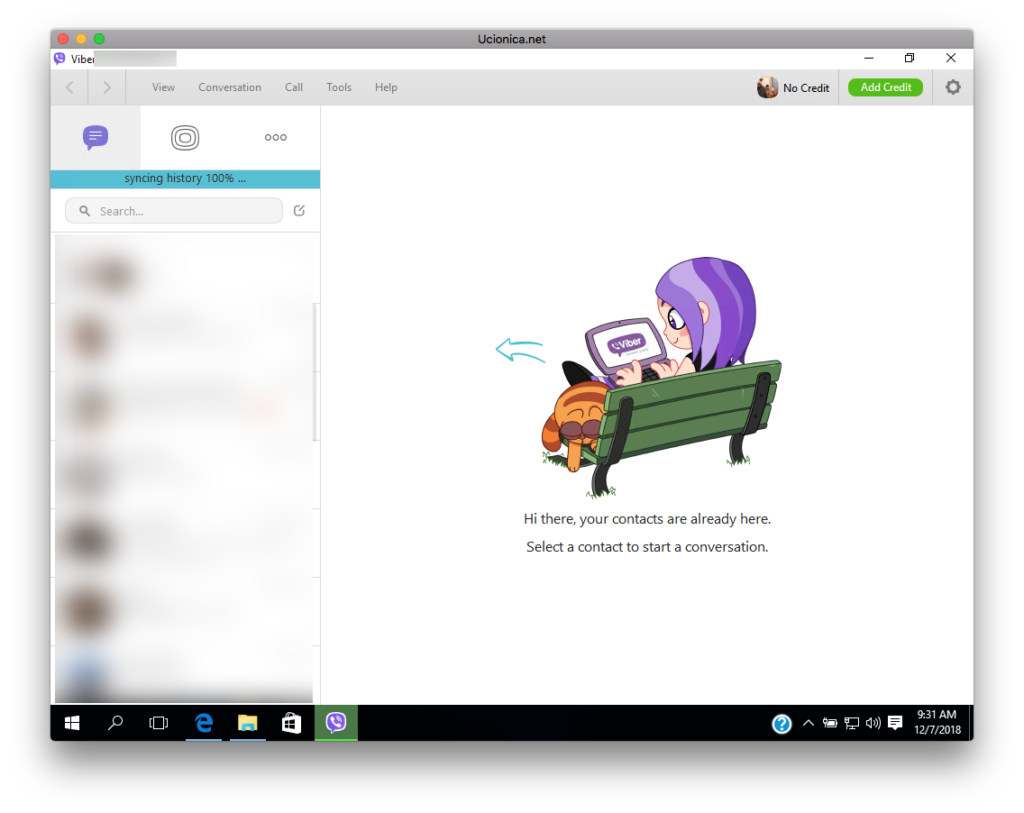Open the Help menu
This screenshot has height=813, width=1024.
[386, 88]
